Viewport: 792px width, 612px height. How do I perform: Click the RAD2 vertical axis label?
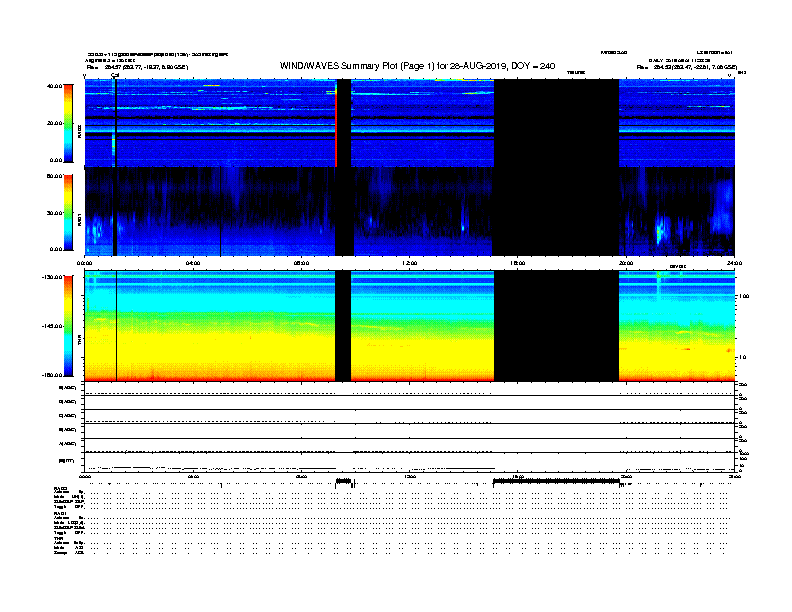tap(79, 131)
